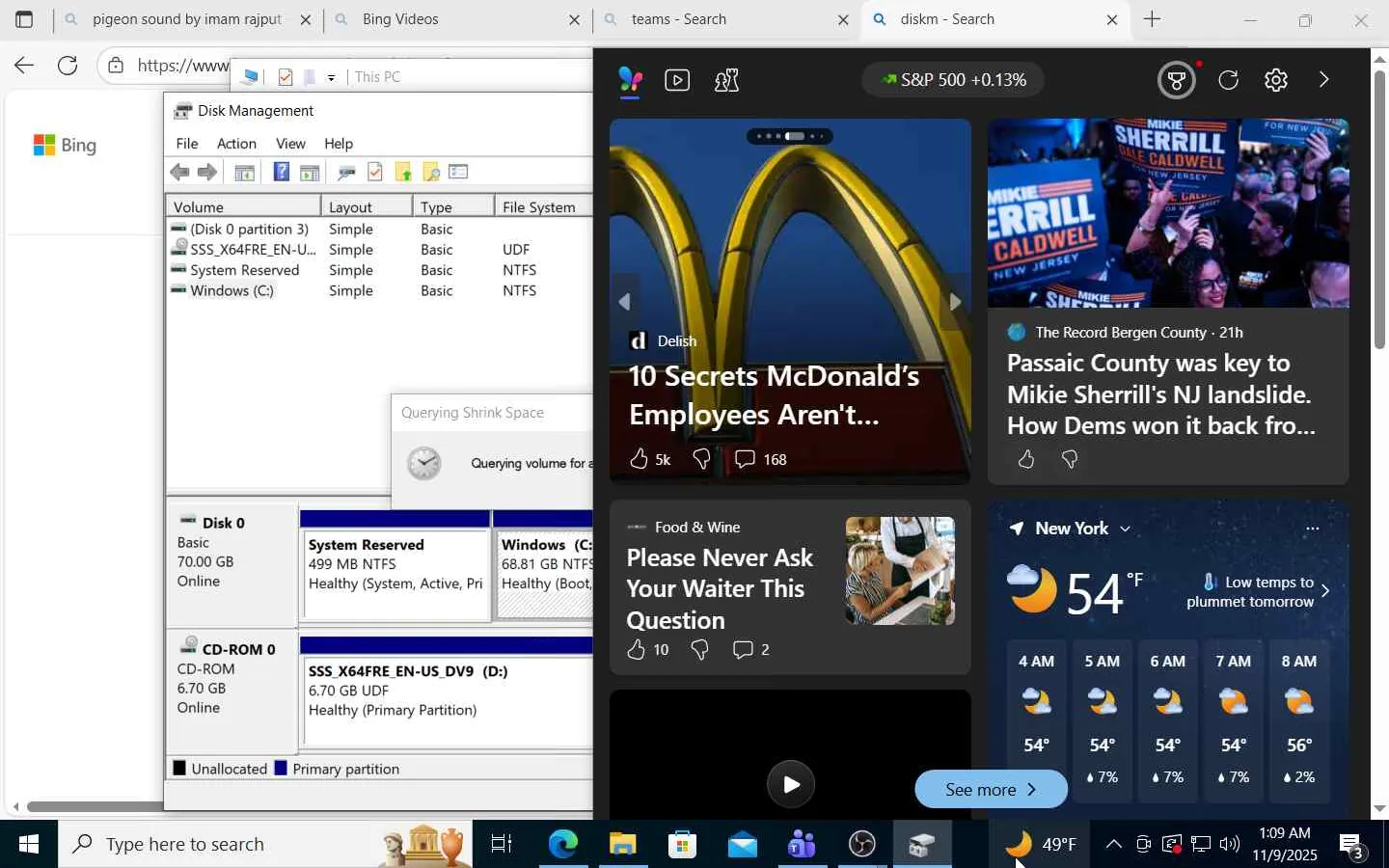Refresh the widgets feed
Screen dimensions: 1389x868
coord(1228,80)
